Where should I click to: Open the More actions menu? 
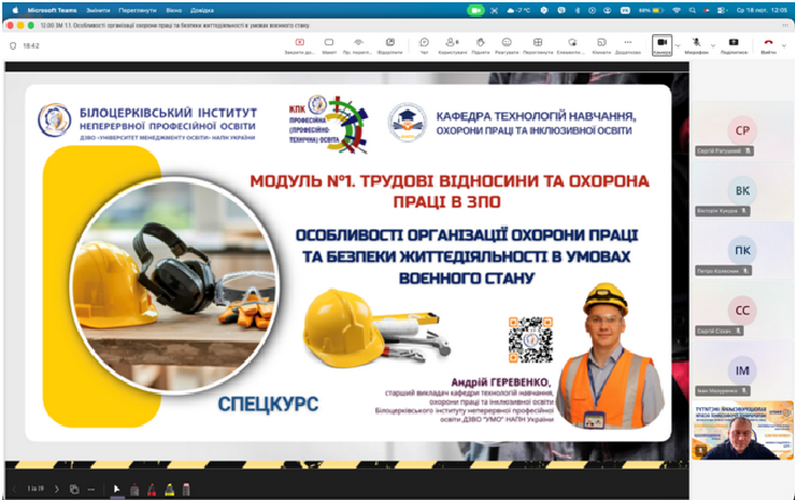[628, 44]
